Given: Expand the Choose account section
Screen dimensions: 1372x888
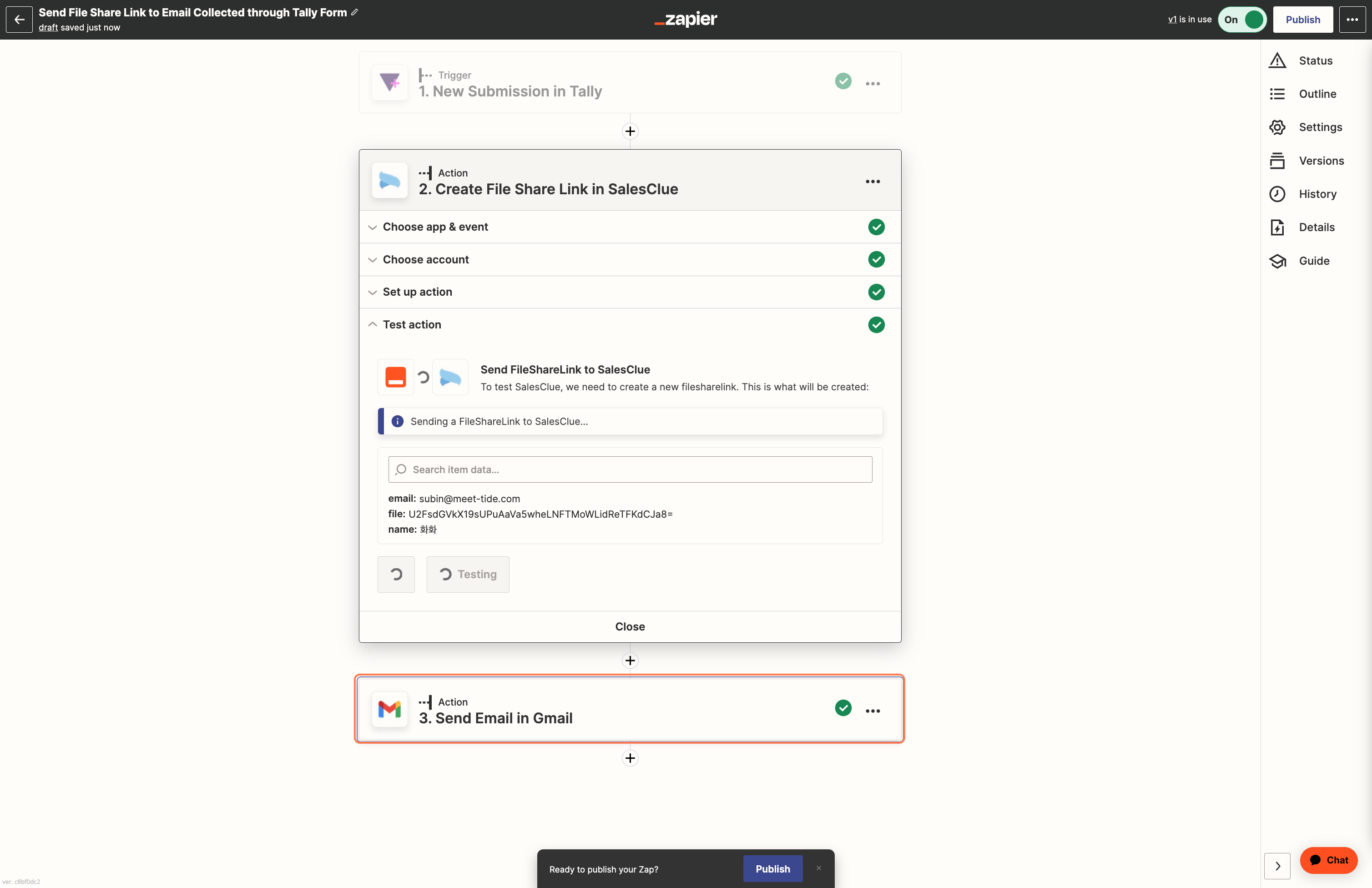Looking at the screenshot, I should (630, 259).
